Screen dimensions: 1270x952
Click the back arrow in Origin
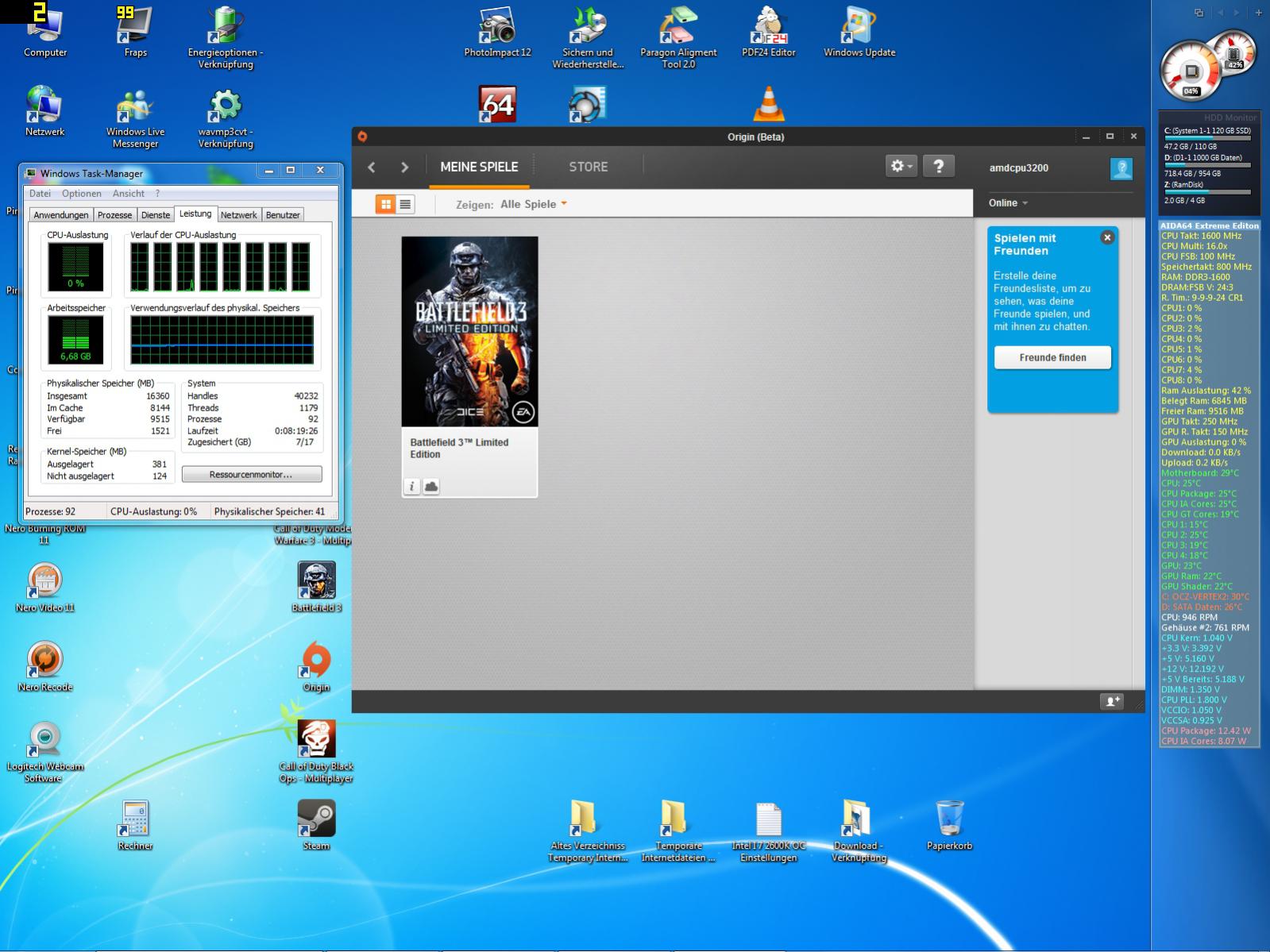(372, 167)
